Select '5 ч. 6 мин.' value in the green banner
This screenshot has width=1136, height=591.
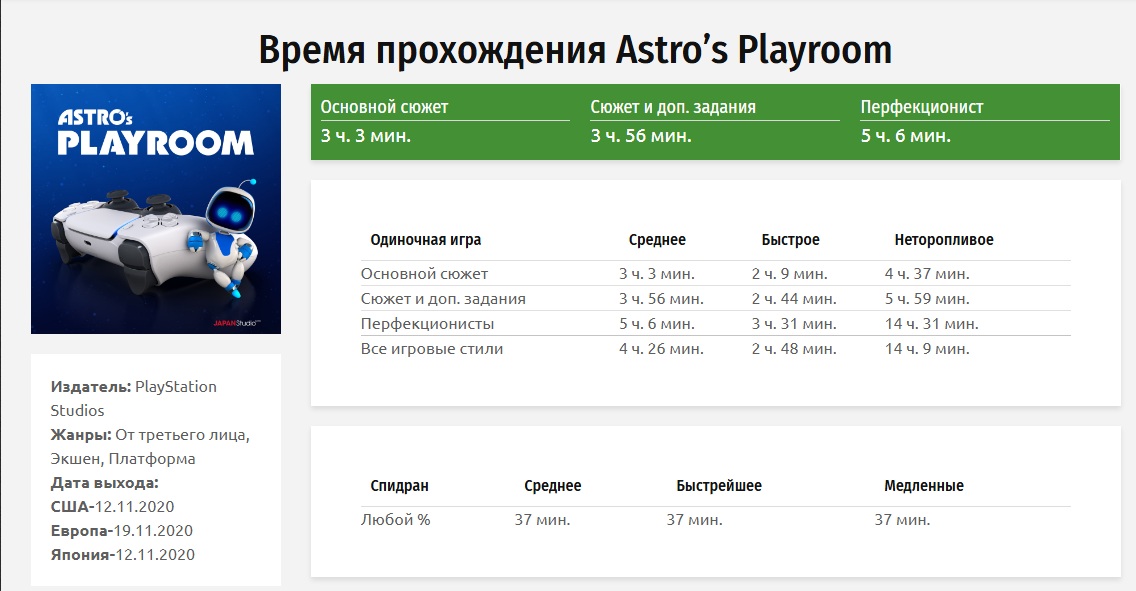pyautogui.click(x=906, y=135)
